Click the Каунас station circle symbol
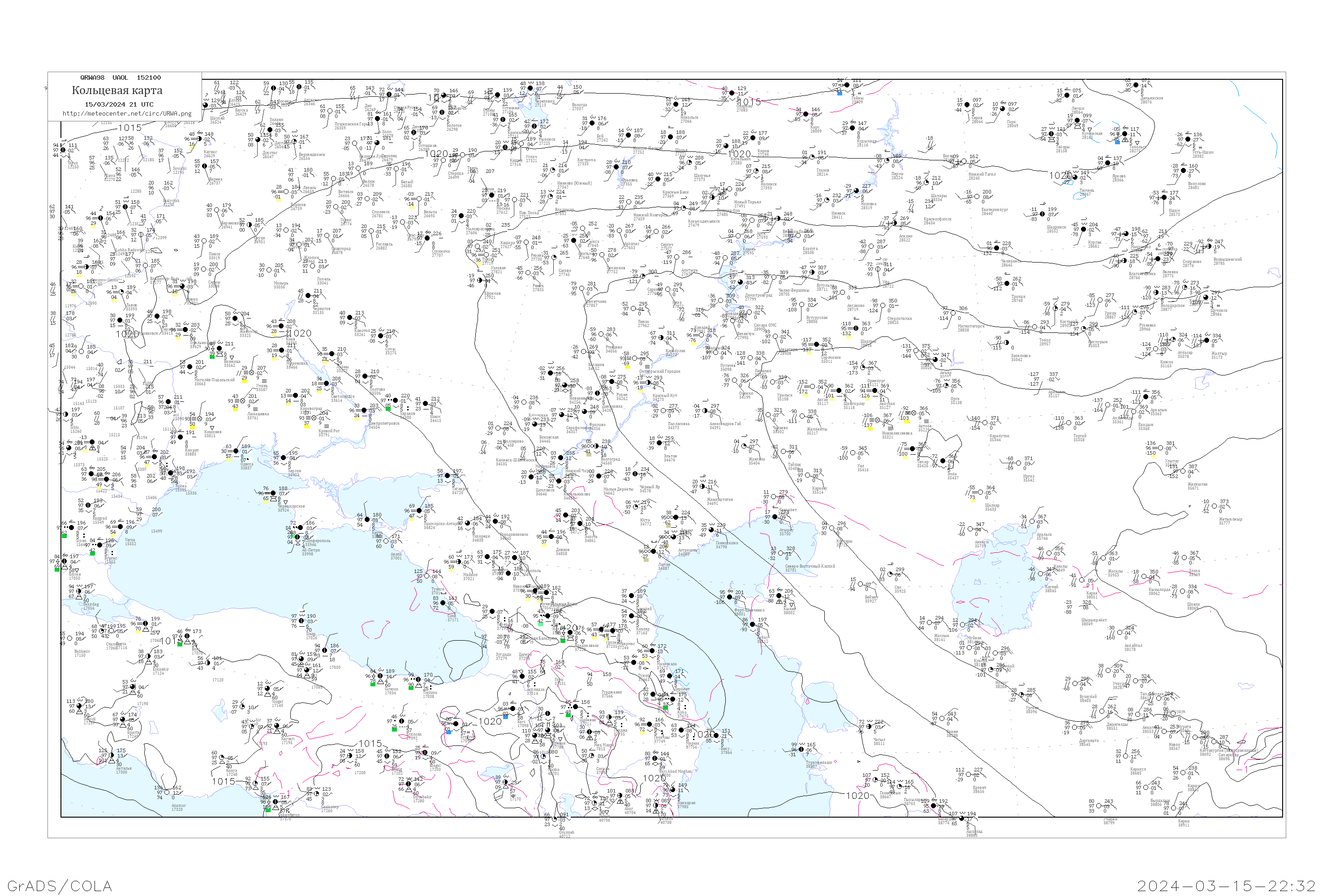 click(x=200, y=139)
